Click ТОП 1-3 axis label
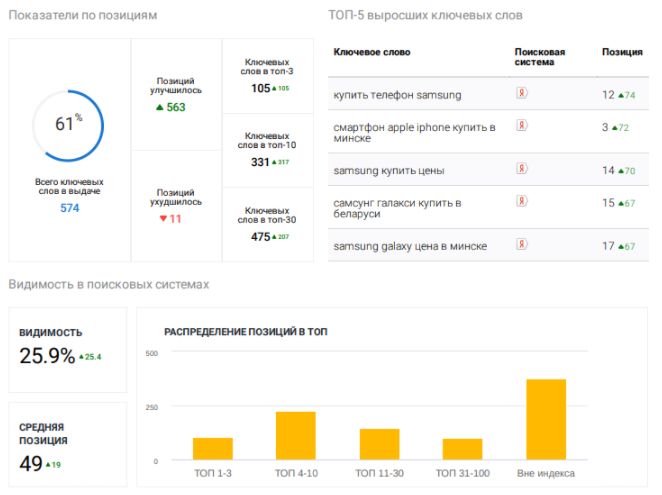The width and height of the screenshot is (662, 495). pos(213,473)
